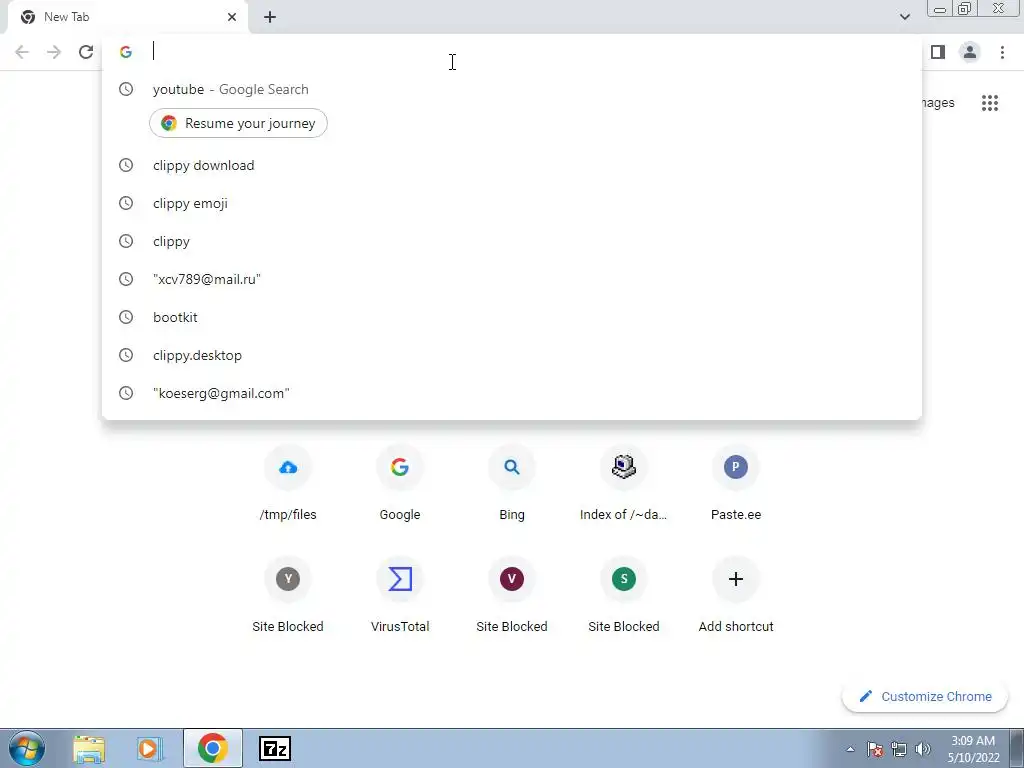
Task: Select the clippy emoji suggestion
Action: point(511,203)
